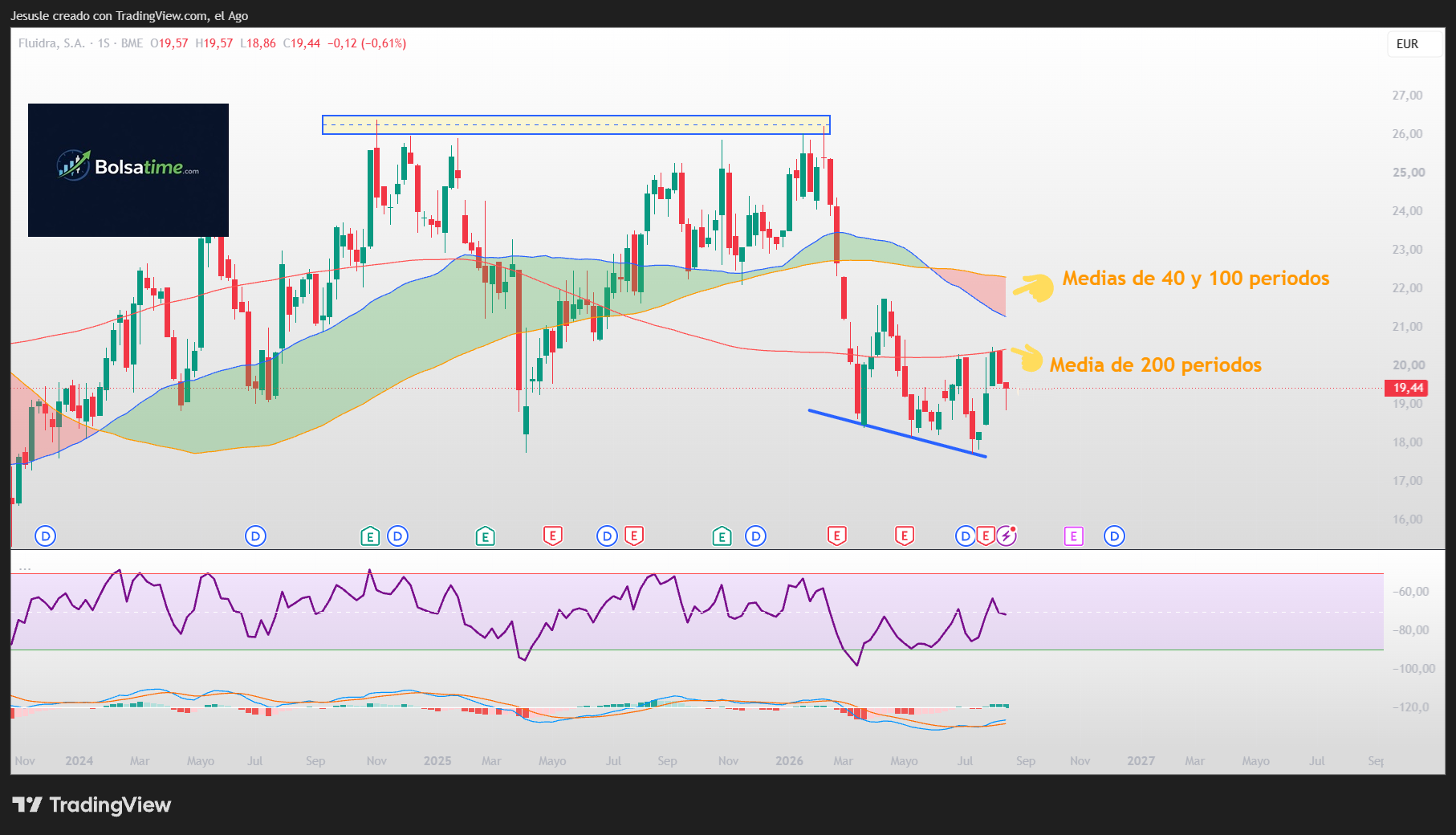The image size is (1456, 835).
Task: Open the red earnings marker after July 2026
Action: point(986,536)
